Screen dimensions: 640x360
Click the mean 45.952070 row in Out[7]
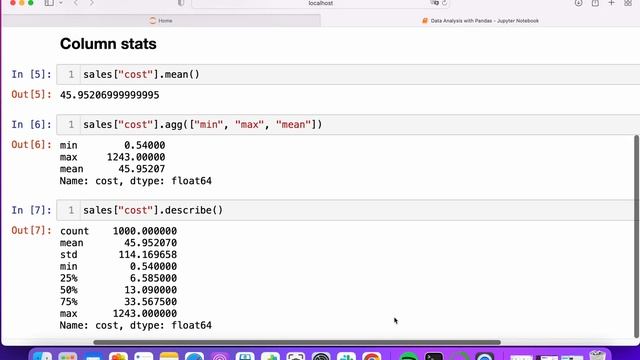[118, 243]
